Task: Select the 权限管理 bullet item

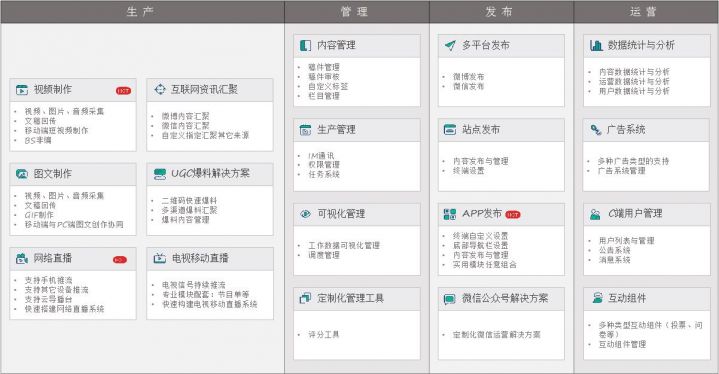Action: click(324, 165)
